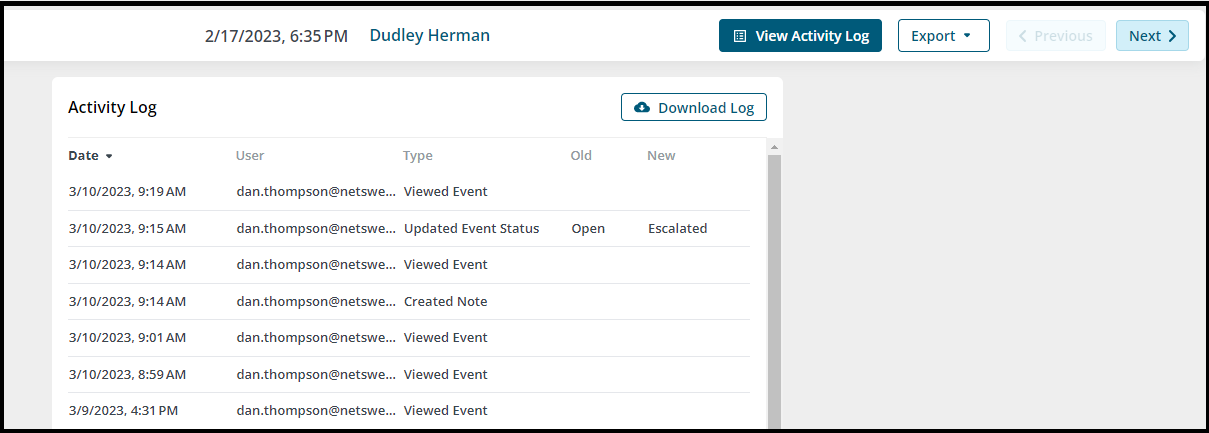Select the Created Note log entry
The height and width of the screenshot is (433, 1209).
(409, 301)
